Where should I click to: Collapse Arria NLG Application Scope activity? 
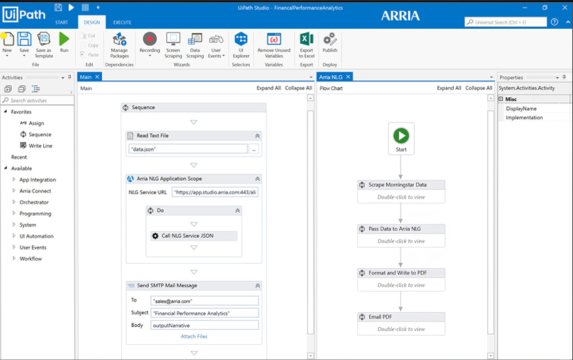click(x=257, y=179)
